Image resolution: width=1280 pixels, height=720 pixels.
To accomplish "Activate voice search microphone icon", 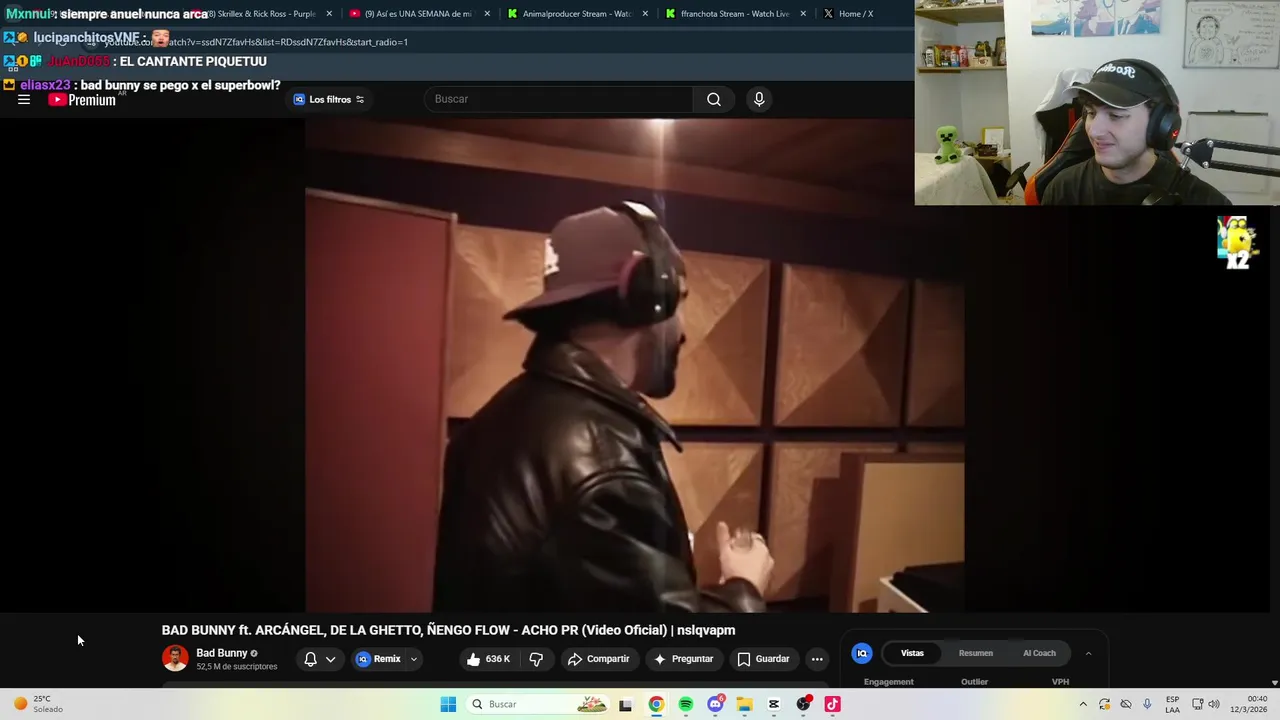I will [x=759, y=99].
